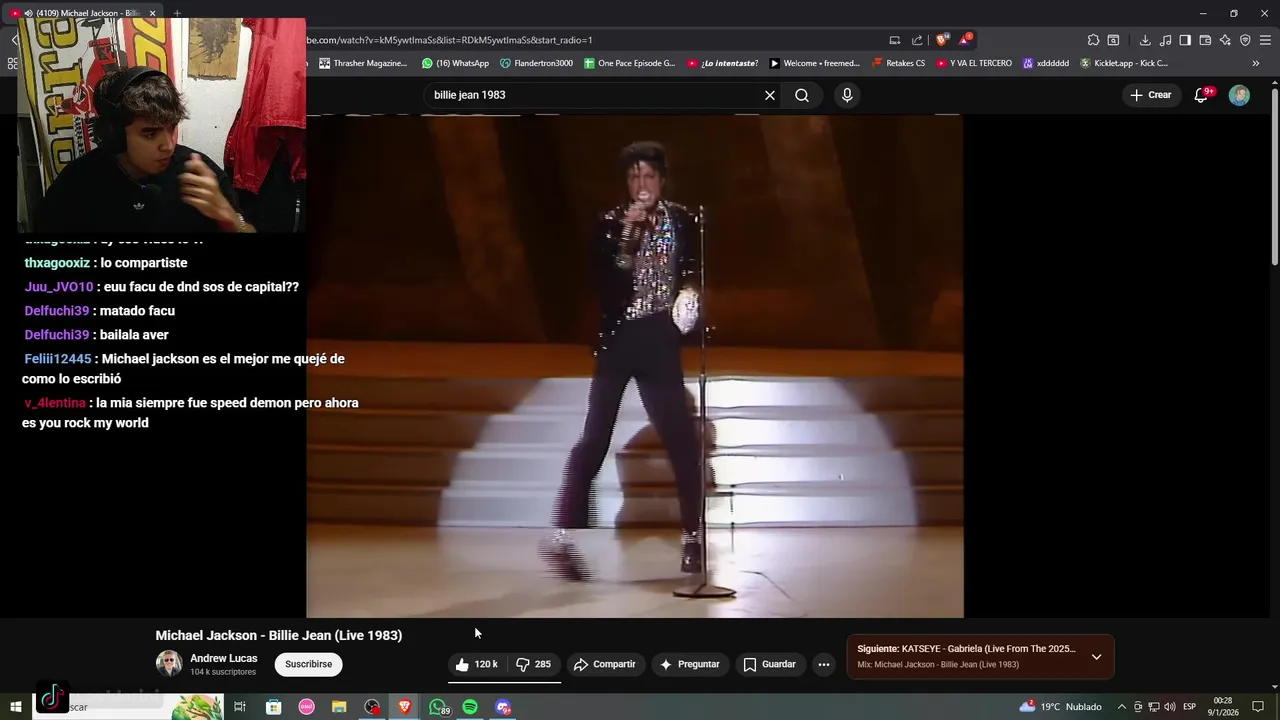Open Brave Rewards triangle icon
Image resolution: width=1280 pixels, height=720 pixels.
coord(965,40)
